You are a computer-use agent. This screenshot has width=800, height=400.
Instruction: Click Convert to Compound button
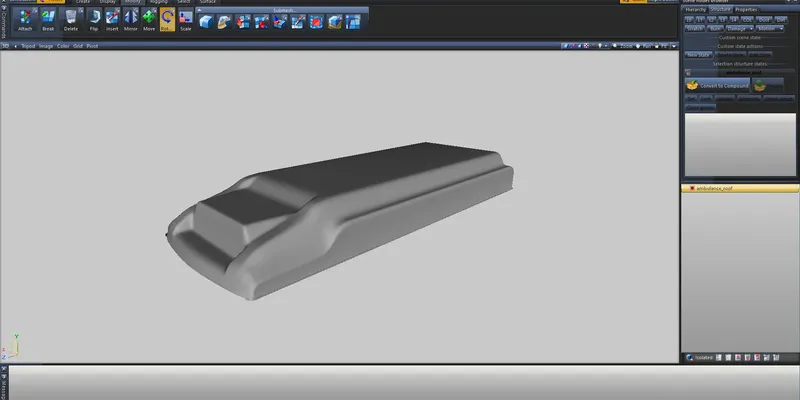[x=717, y=86]
